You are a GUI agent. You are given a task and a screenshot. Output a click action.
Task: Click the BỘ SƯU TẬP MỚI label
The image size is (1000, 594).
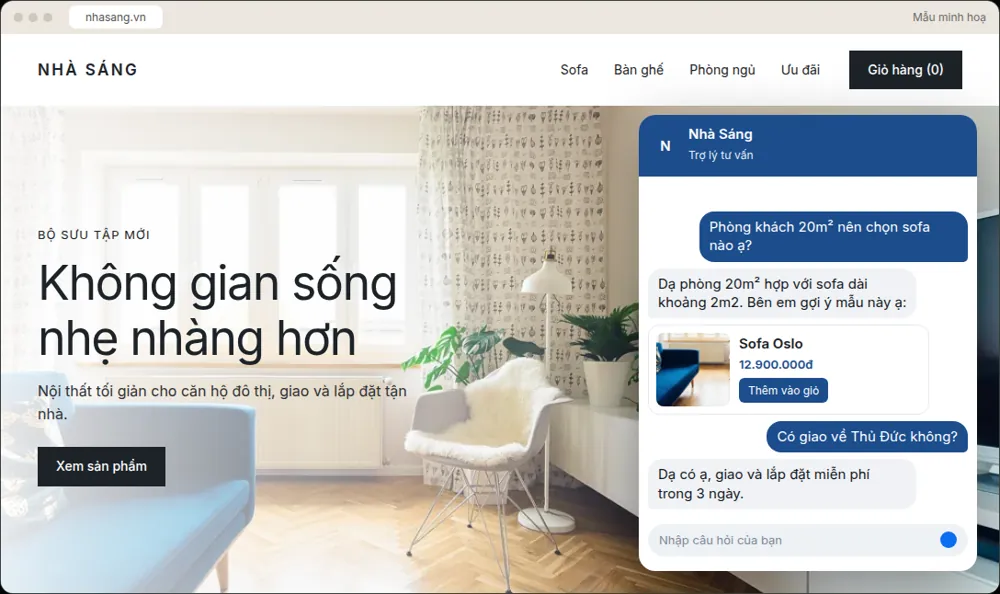tap(94, 235)
